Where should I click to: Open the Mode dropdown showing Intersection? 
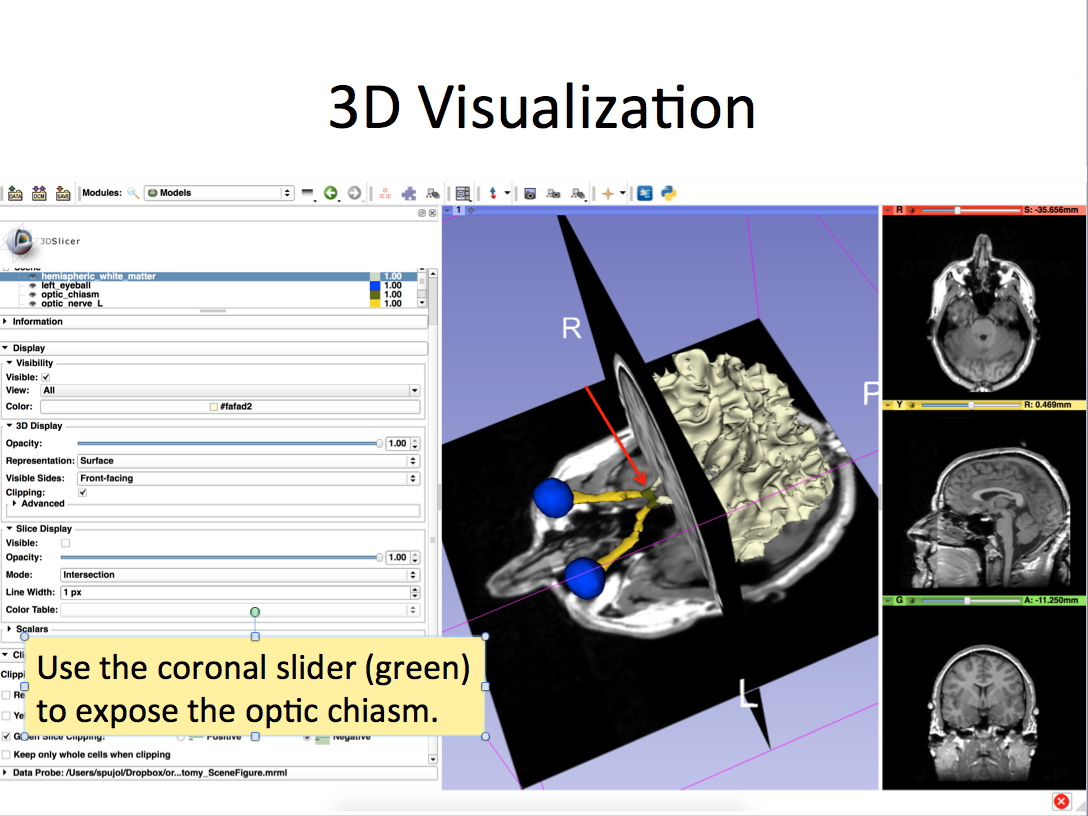tap(240, 575)
